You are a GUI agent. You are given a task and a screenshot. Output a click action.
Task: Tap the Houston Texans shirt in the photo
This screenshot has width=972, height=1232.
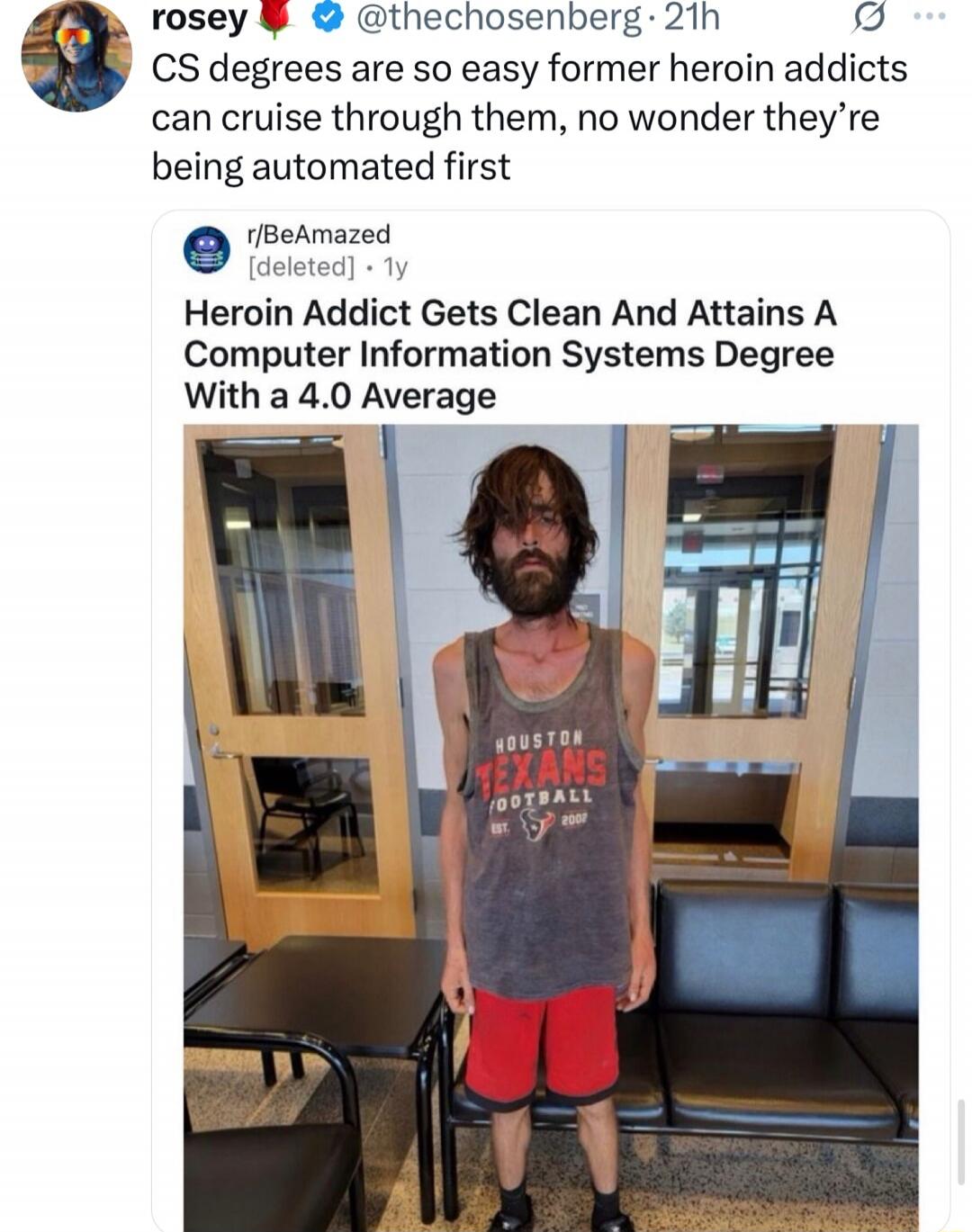coord(547,810)
